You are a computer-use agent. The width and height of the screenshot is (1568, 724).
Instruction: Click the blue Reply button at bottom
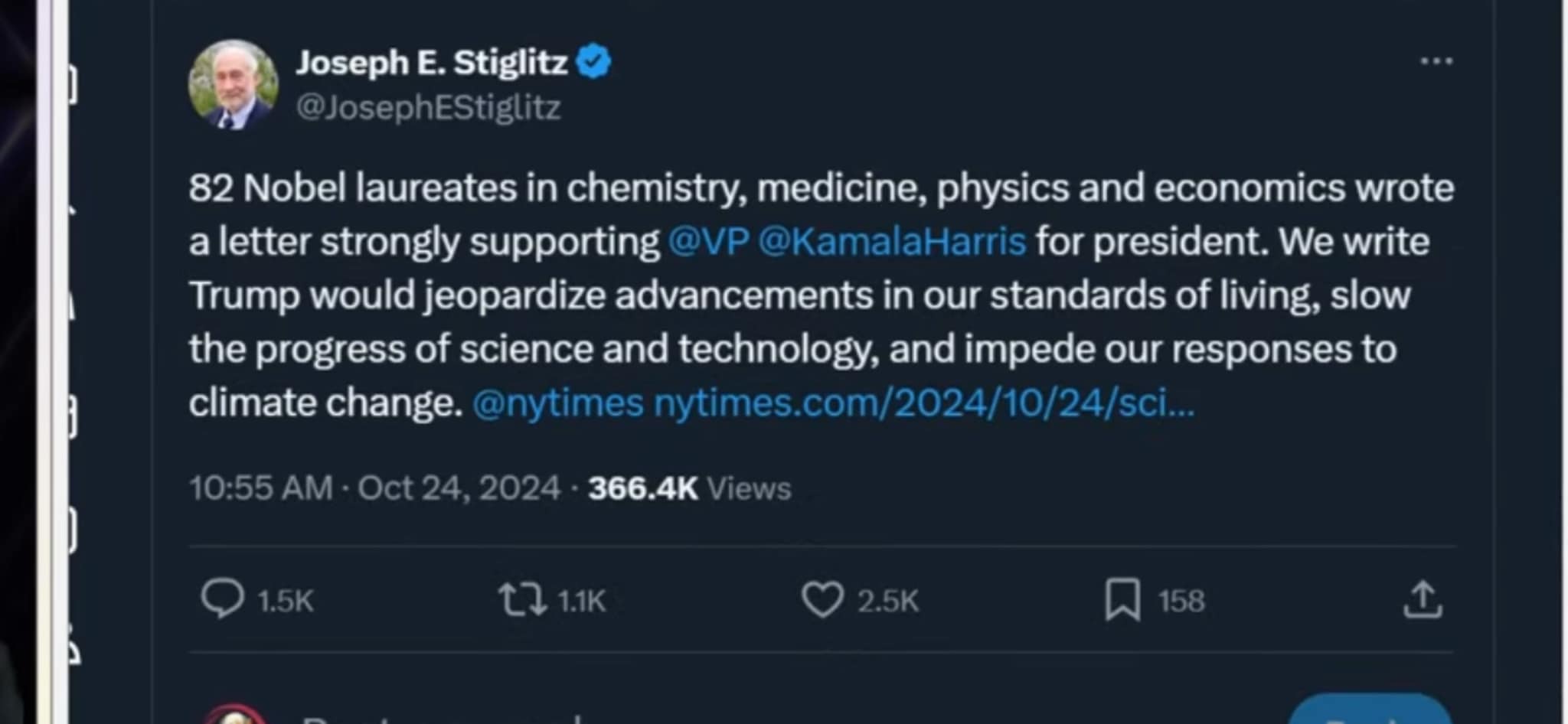[1370, 713]
